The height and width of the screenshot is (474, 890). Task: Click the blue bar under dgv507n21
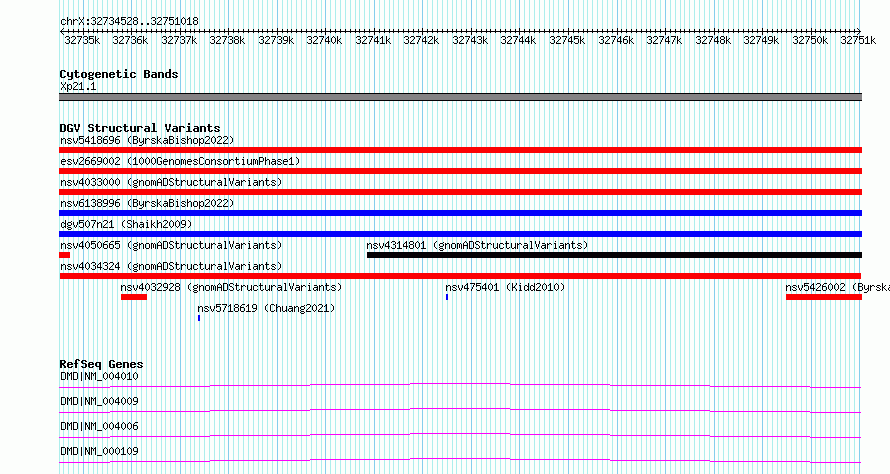460,234
